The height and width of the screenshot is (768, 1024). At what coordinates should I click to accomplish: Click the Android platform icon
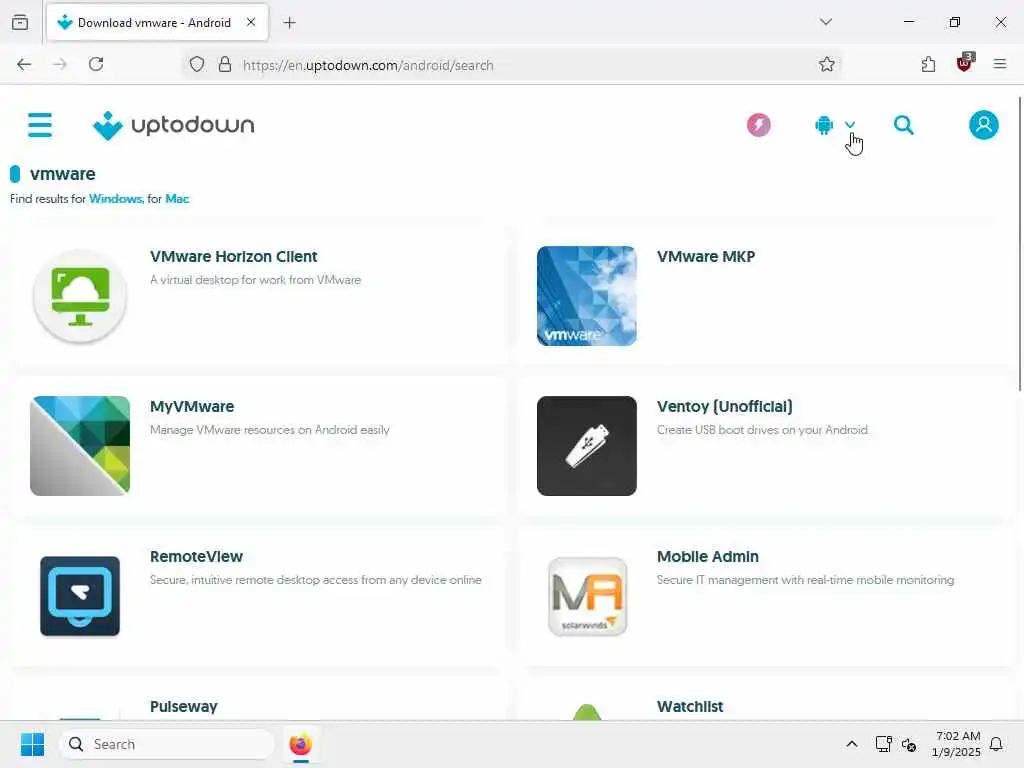824,125
